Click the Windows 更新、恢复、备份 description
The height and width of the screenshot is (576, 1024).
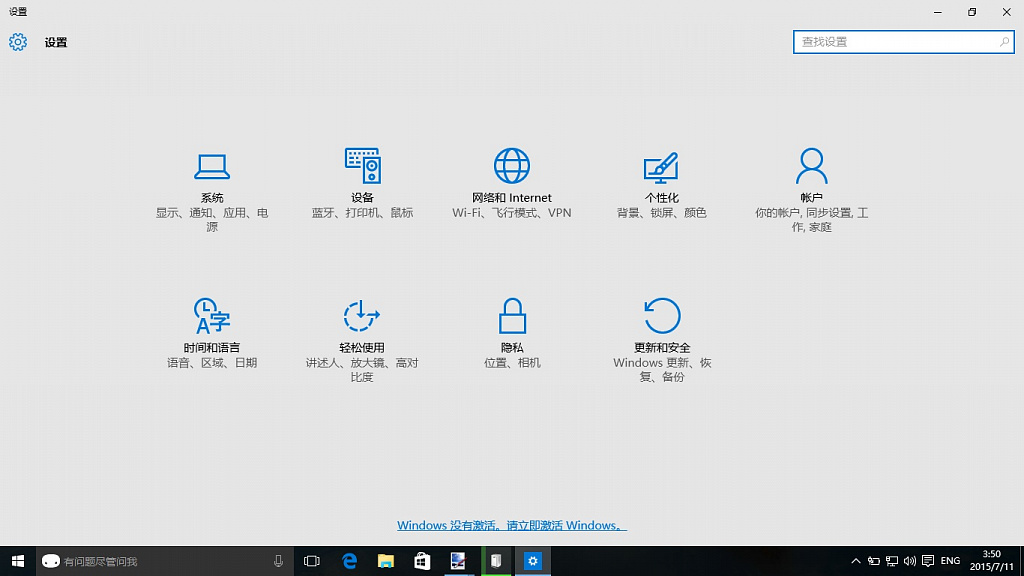662,370
